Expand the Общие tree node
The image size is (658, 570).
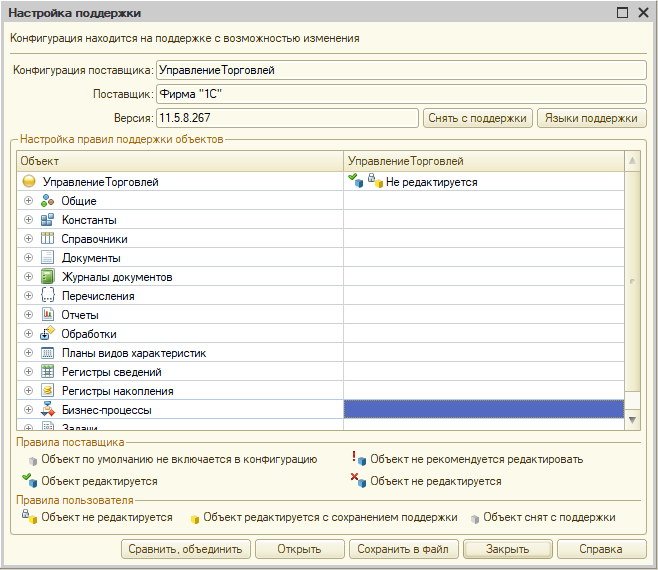(x=29, y=201)
